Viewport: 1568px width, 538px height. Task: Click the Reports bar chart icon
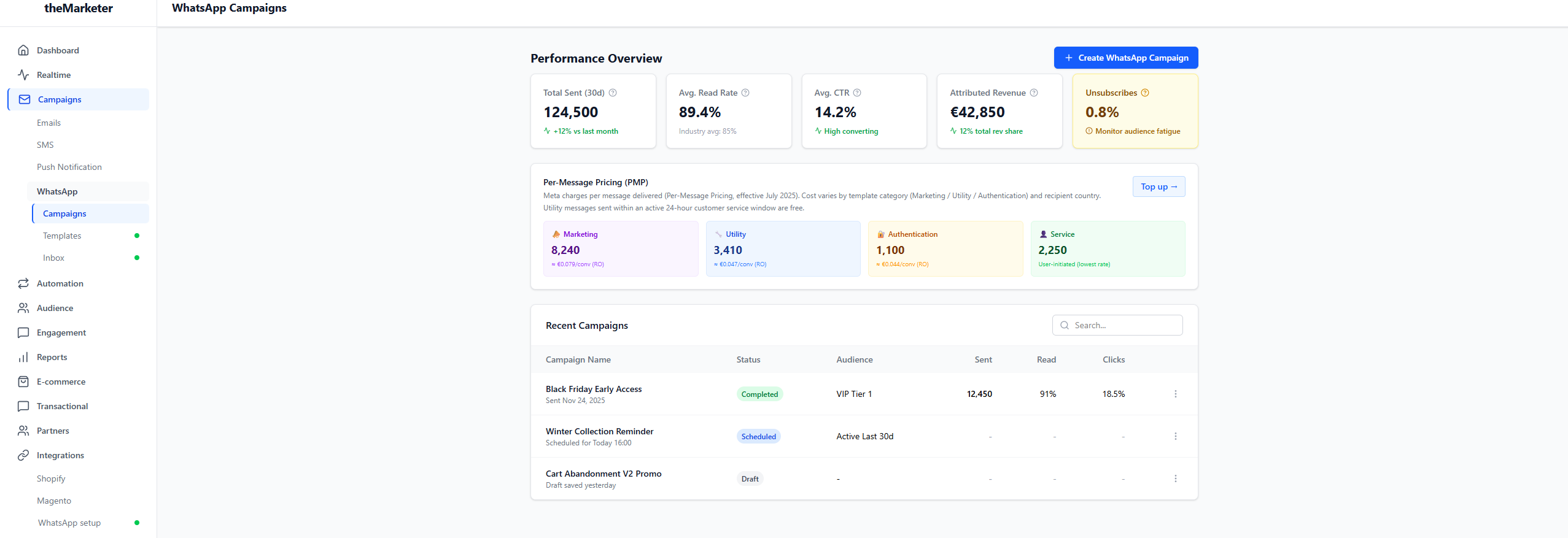pyautogui.click(x=23, y=357)
